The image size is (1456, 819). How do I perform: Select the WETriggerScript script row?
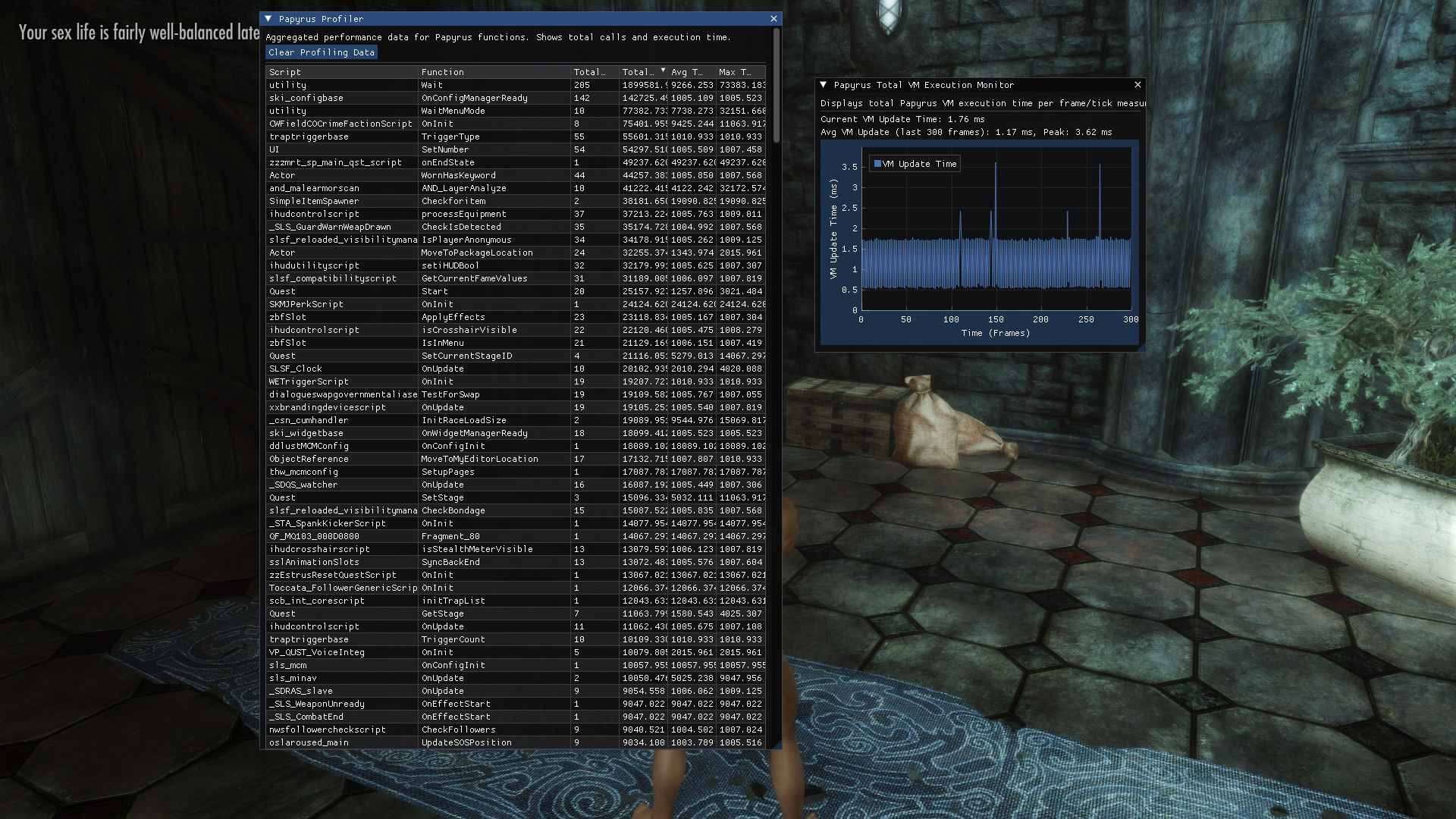click(516, 381)
